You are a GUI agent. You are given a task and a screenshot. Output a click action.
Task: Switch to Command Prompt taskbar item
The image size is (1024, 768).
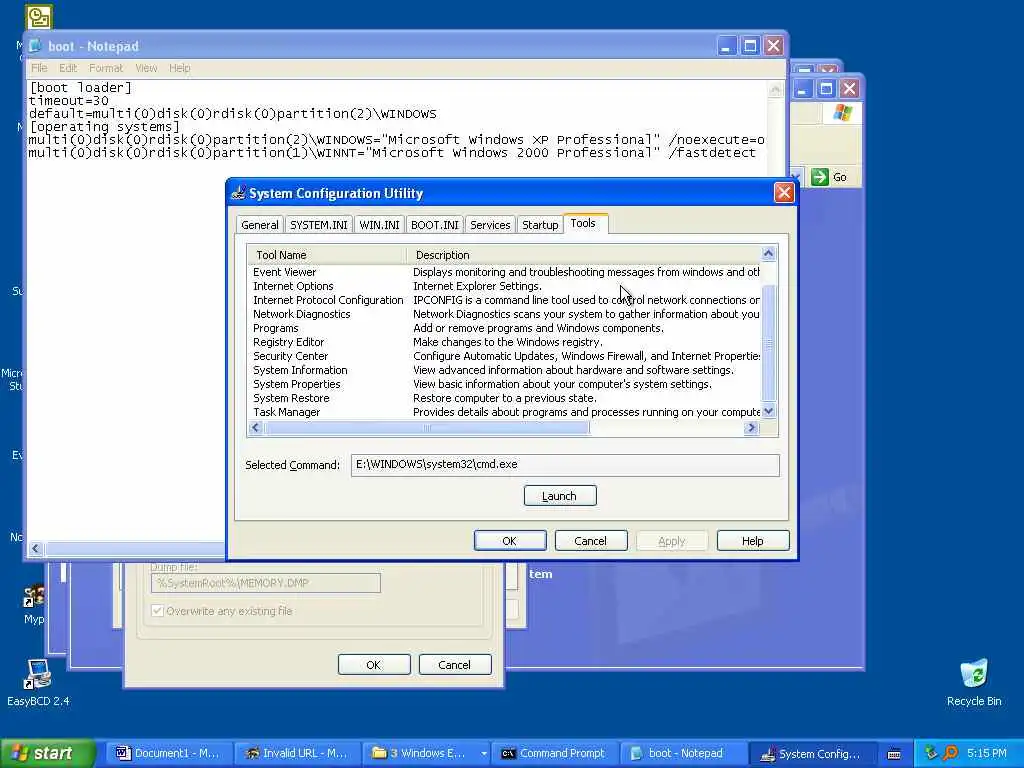554,753
